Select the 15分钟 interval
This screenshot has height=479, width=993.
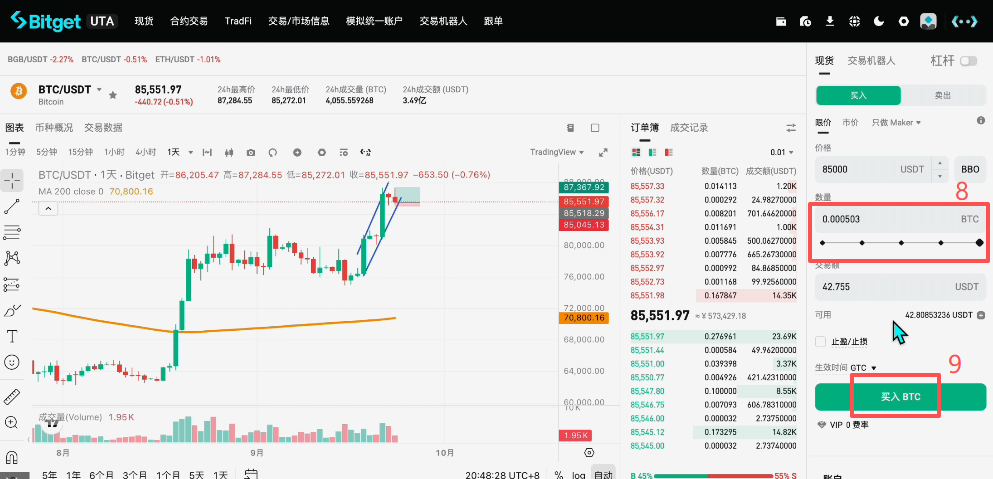point(80,152)
